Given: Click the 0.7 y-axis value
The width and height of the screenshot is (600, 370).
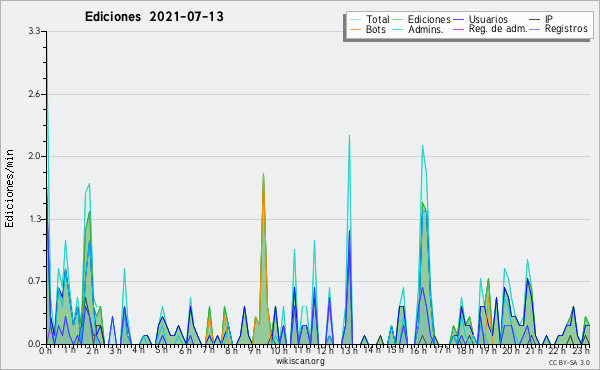Looking at the screenshot, I should tap(34, 281).
